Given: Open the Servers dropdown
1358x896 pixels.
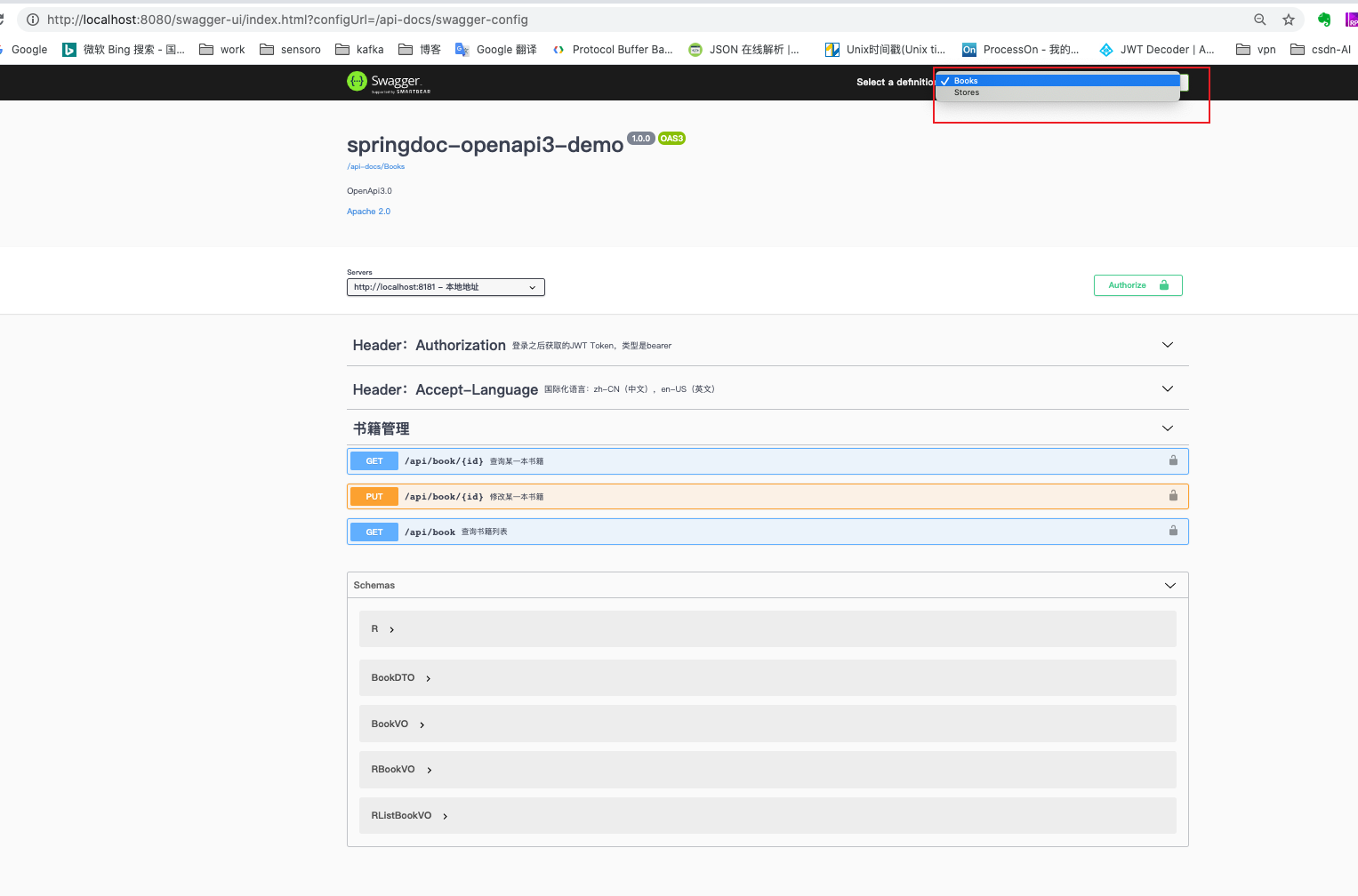Looking at the screenshot, I should pos(446,286).
